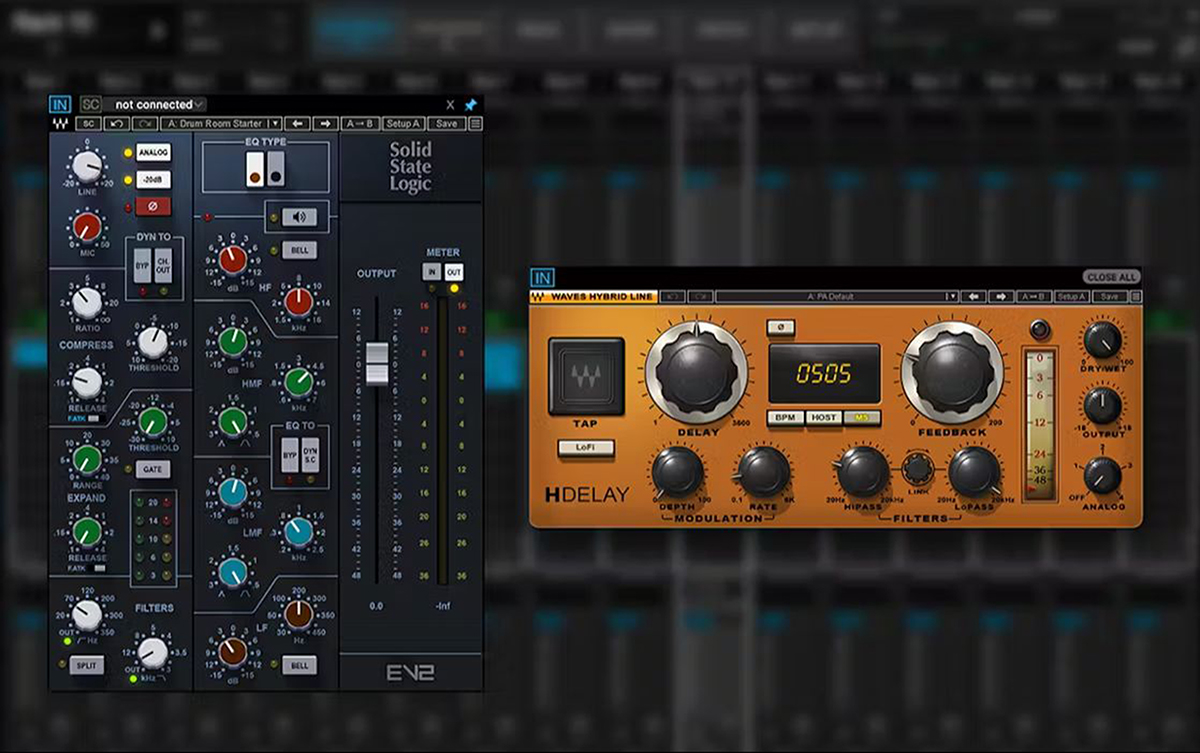Click the filters LINK knob button

click(917, 467)
